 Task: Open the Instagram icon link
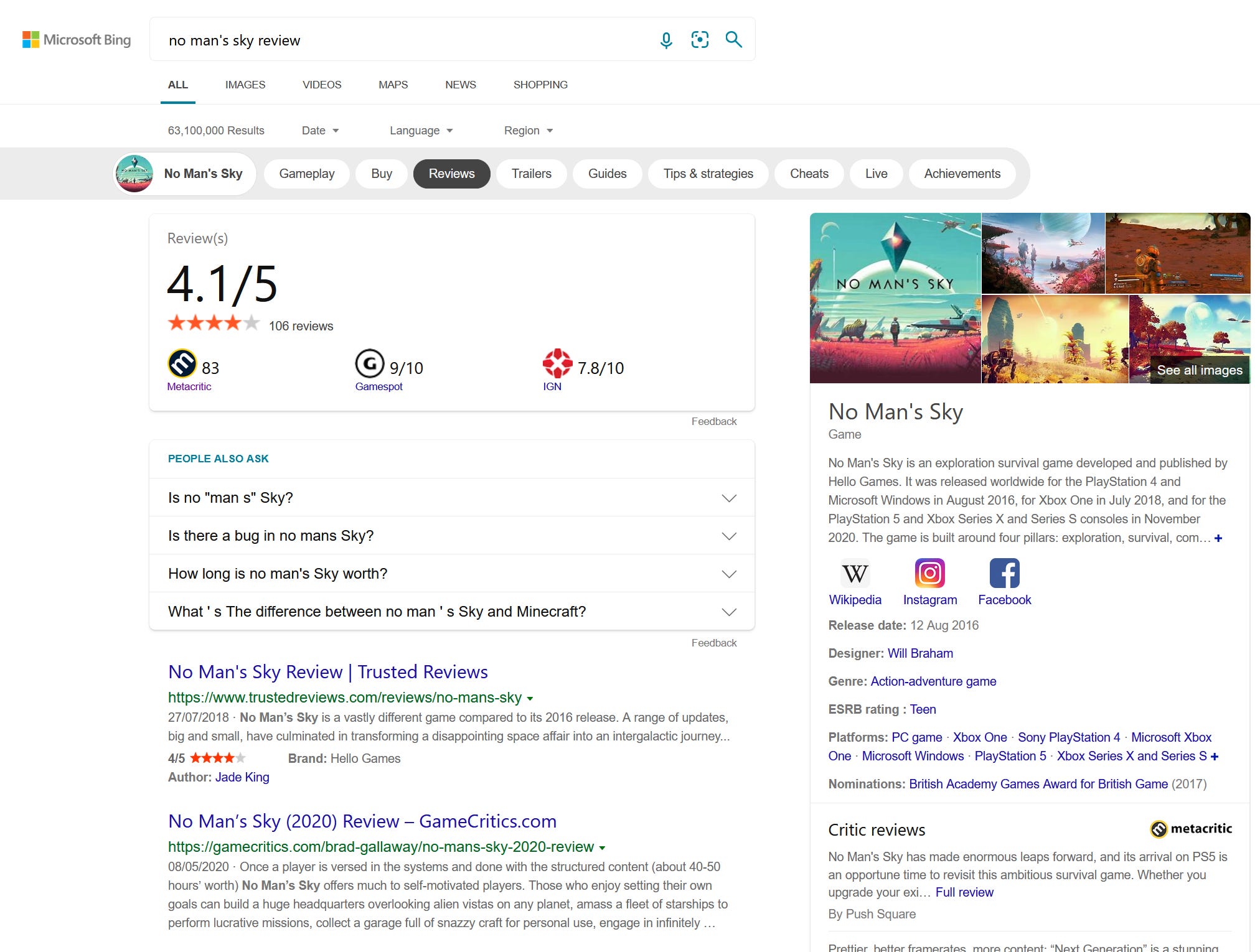pyautogui.click(x=929, y=574)
